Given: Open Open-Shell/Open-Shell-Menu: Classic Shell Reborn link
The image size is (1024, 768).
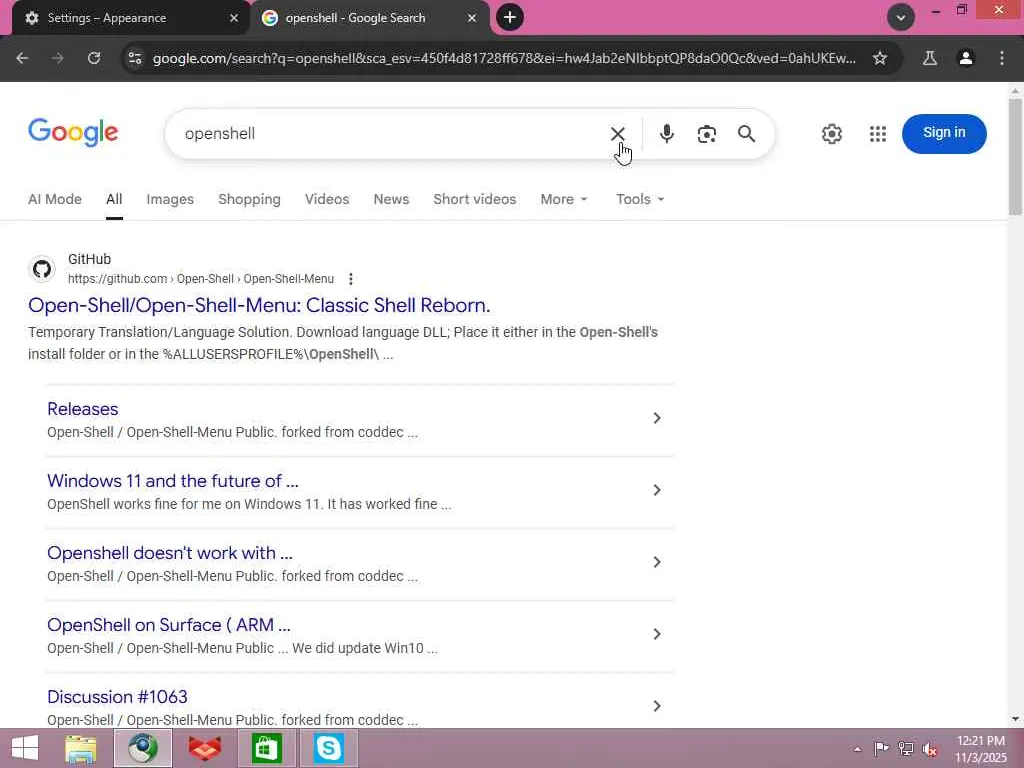Looking at the screenshot, I should click(x=259, y=305).
